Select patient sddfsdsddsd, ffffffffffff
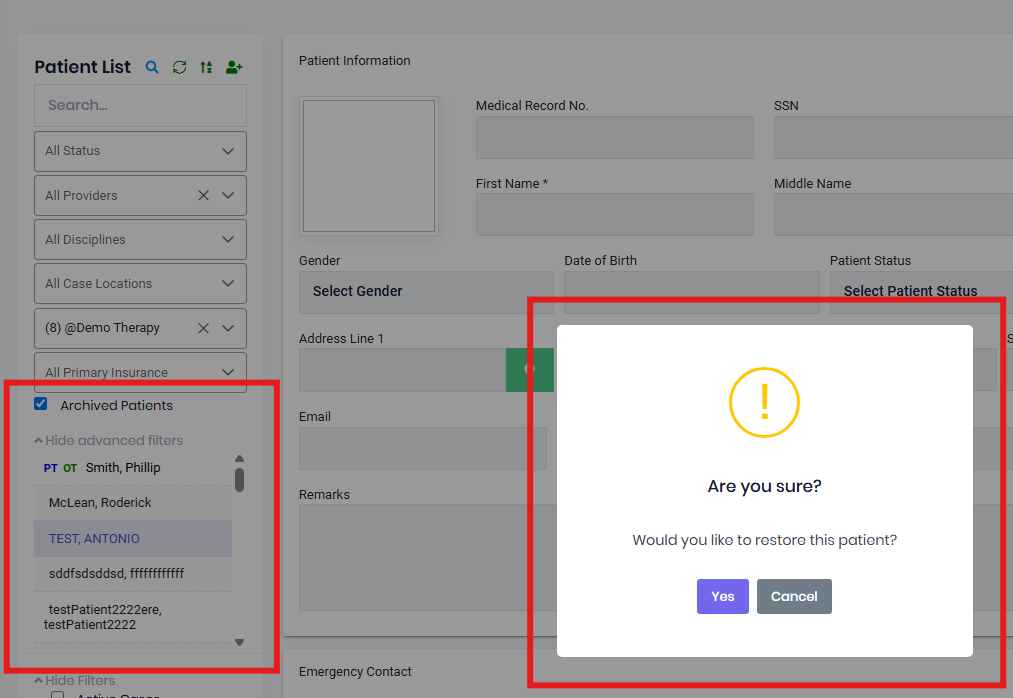 [x=132, y=574]
